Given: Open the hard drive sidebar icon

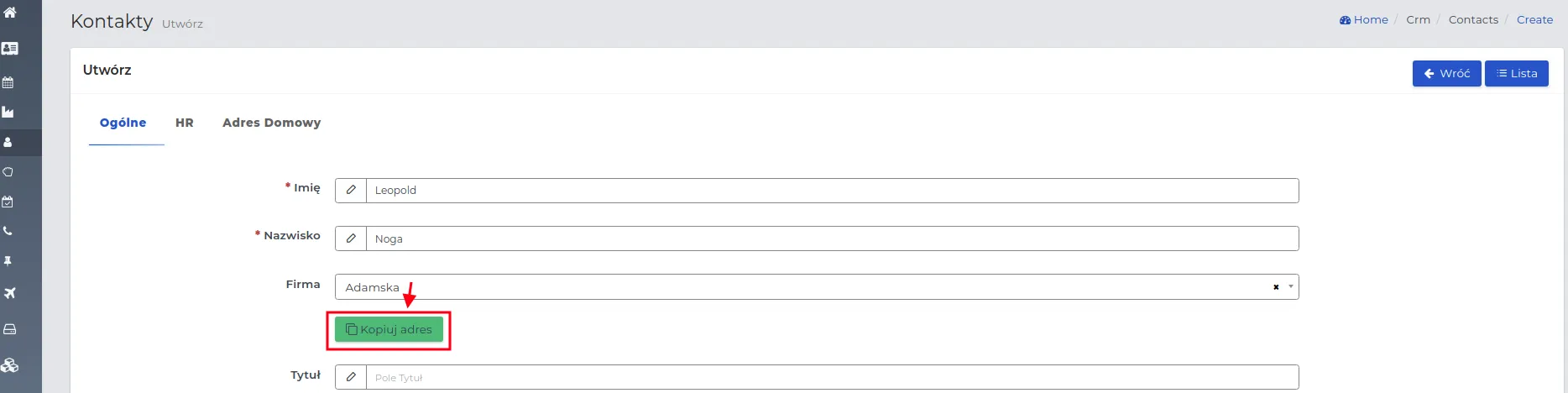Looking at the screenshot, I should (9, 329).
